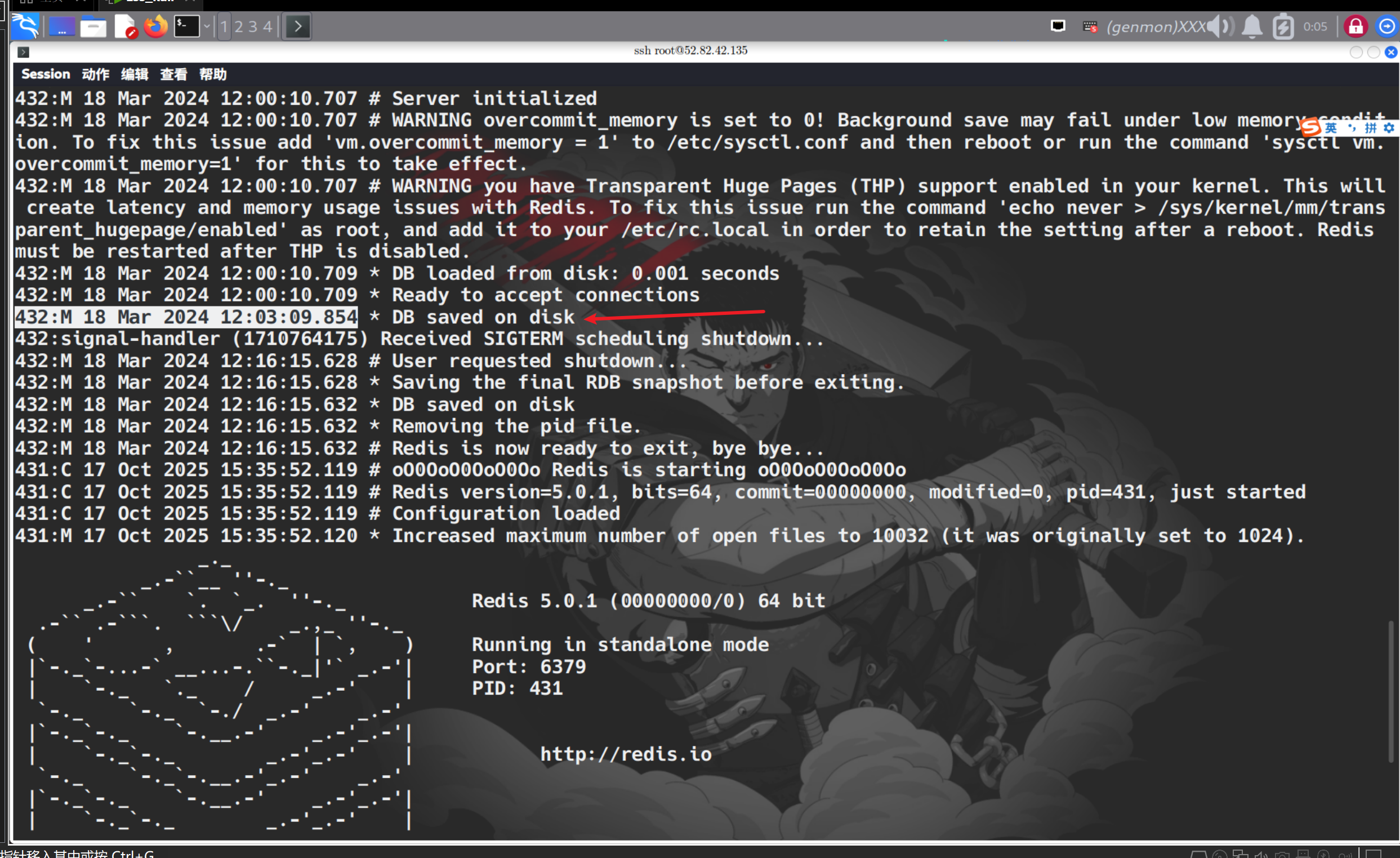This screenshot has height=858, width=1400.
Task: Launch the text editor from panel
Action: click(x=124, y=26)
